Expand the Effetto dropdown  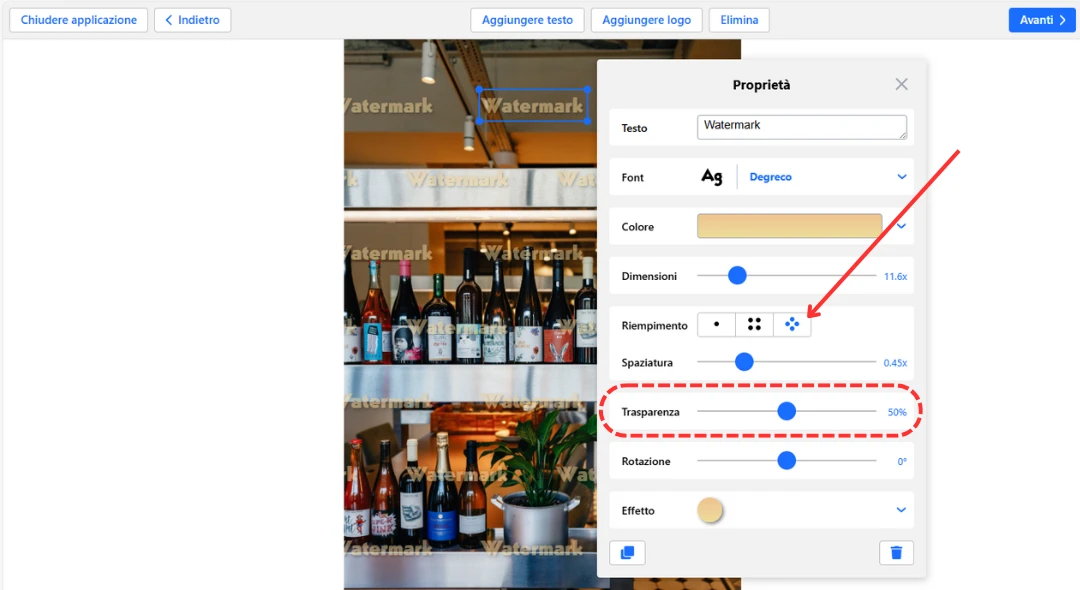[x=901, y=510]
